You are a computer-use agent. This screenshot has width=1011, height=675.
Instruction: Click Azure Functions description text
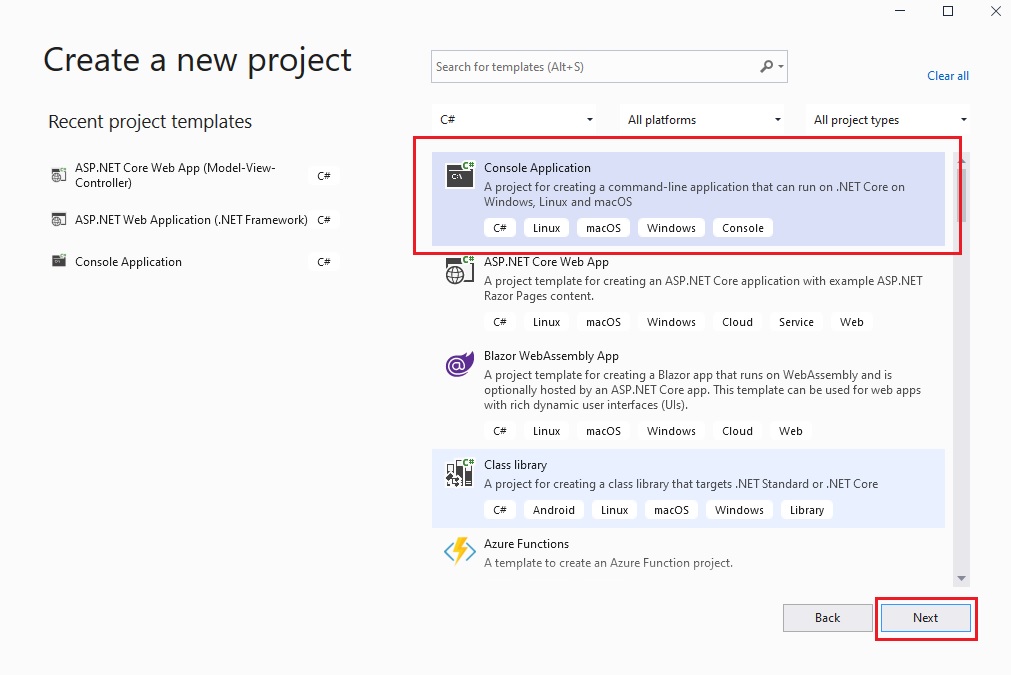pyautogui.click(x=608, y=563)
